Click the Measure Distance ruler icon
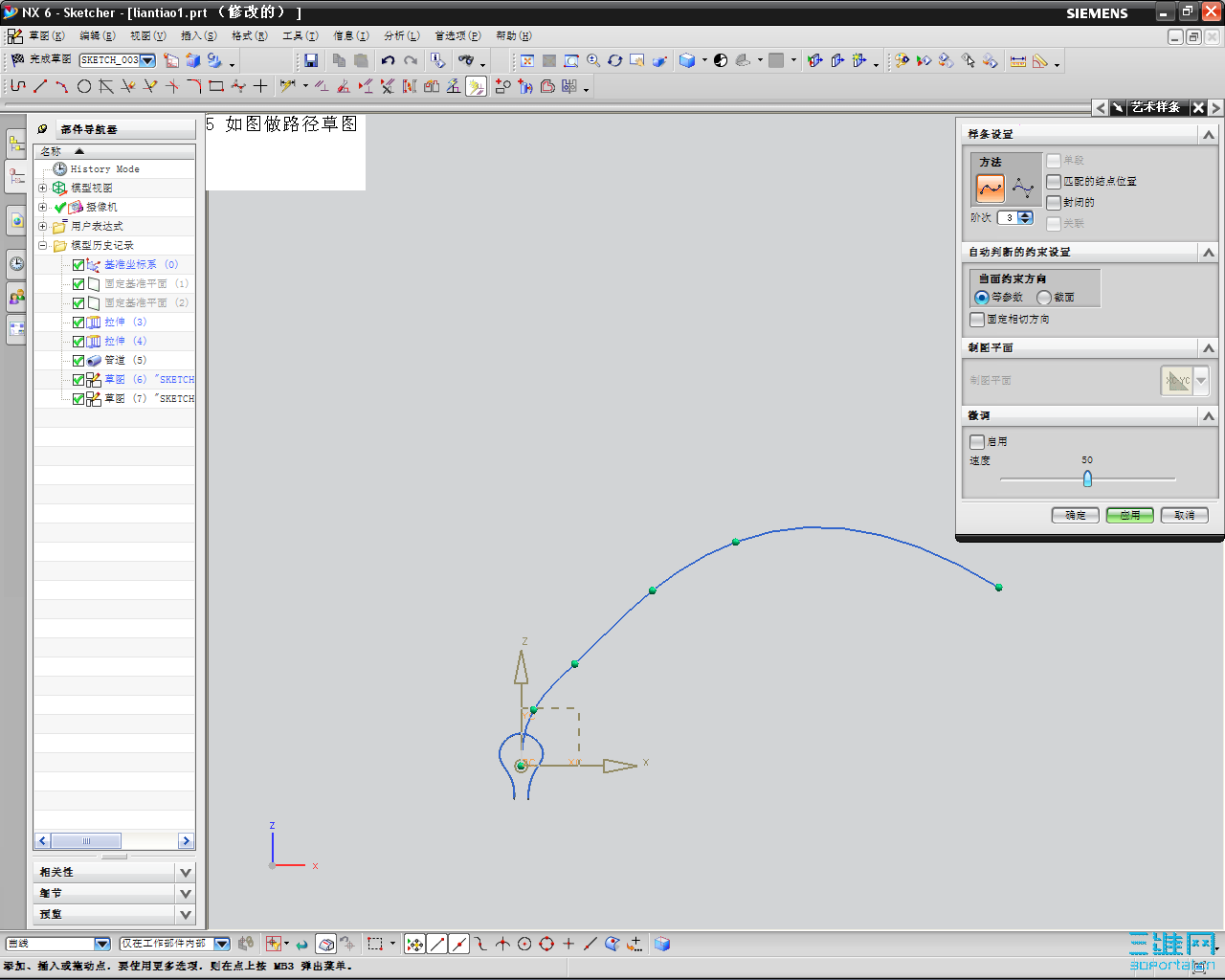The height and width of the screenshot is (980, 1225). (1018, 60)
